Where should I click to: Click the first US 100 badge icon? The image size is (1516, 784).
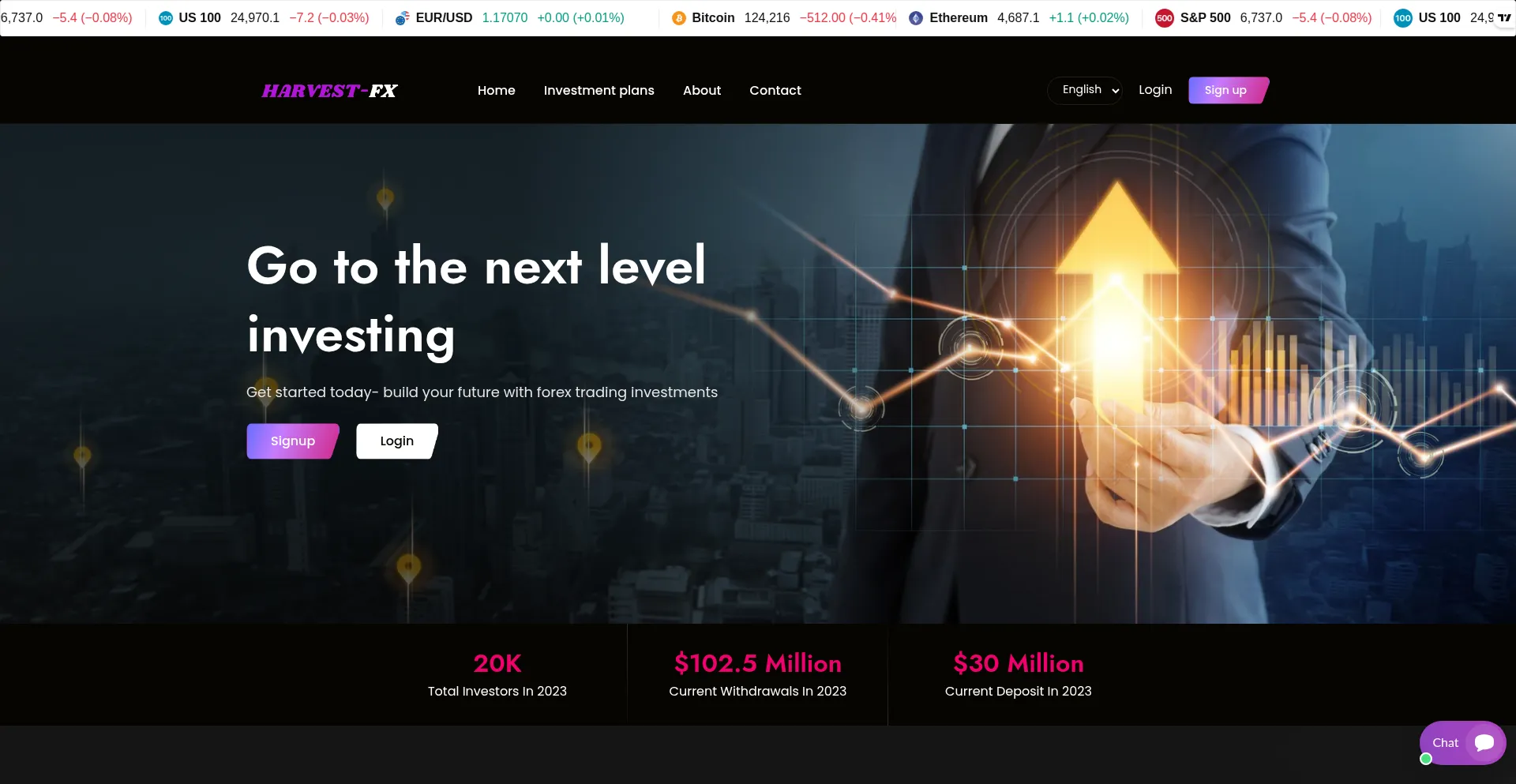click(166, 18)
